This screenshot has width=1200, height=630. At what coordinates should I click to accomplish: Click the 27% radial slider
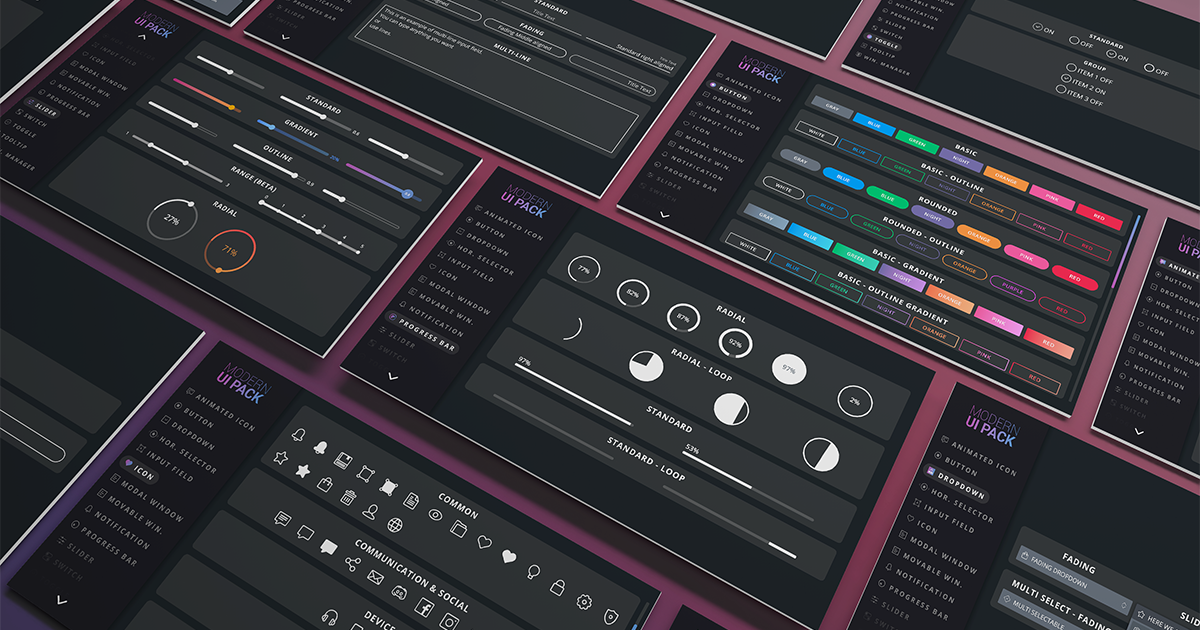(x=171, y=219)
